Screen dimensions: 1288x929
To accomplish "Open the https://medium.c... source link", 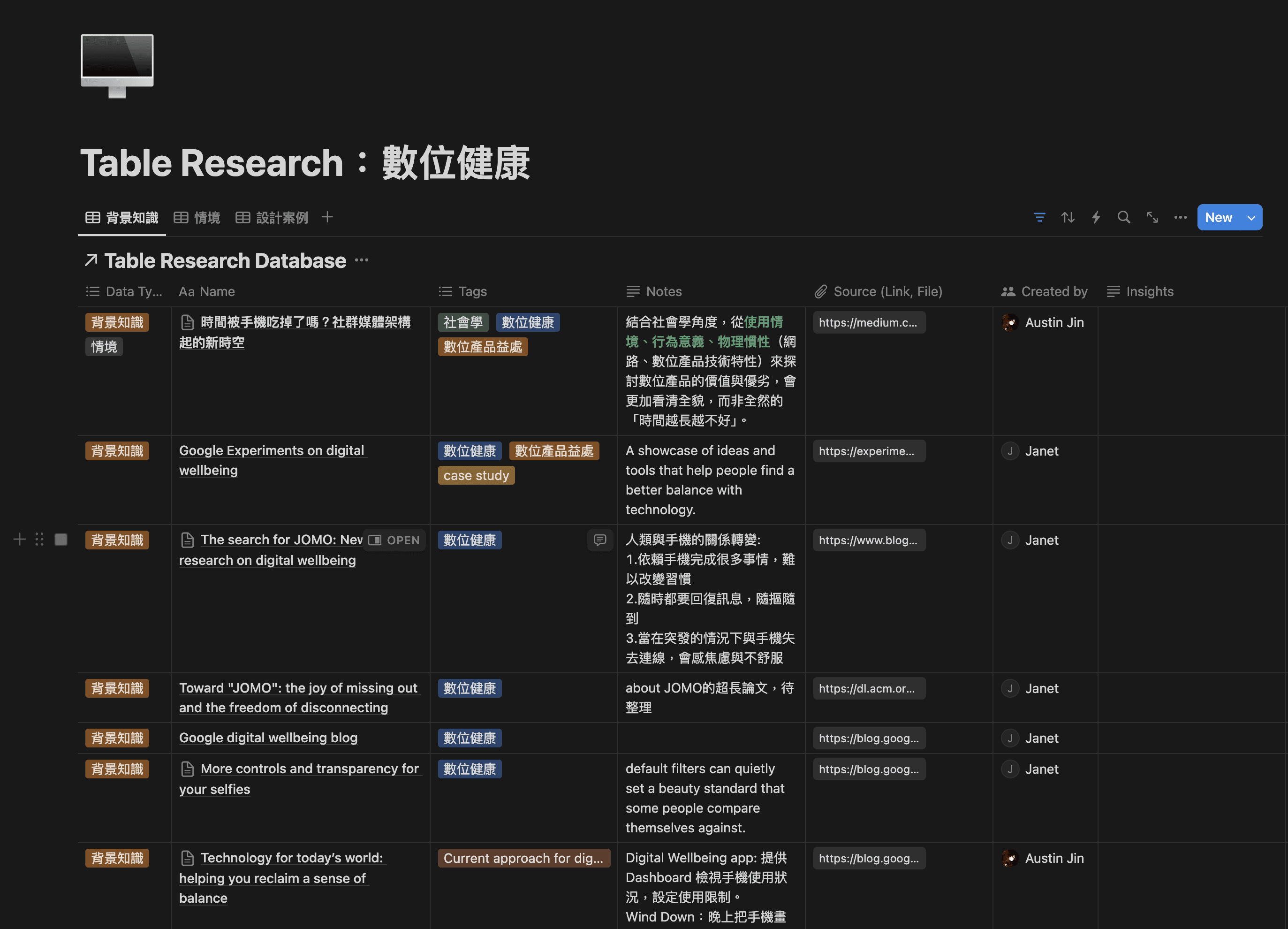I will coord(868,323).
